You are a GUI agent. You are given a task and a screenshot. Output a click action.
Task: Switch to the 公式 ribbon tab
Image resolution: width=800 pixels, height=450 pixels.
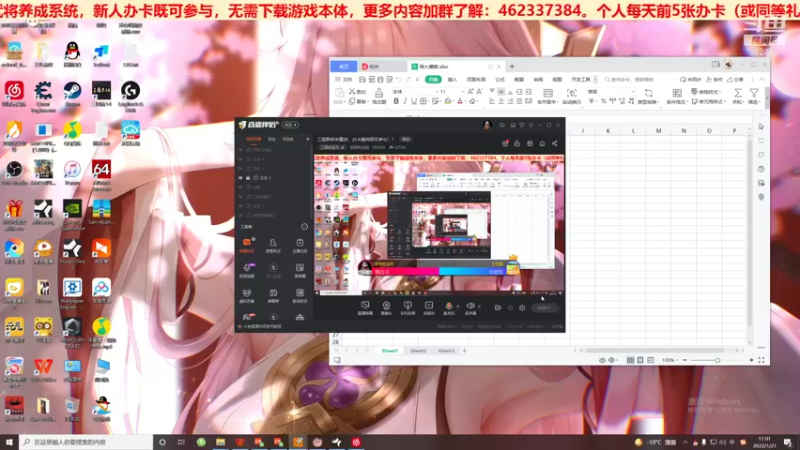(500, 80)
